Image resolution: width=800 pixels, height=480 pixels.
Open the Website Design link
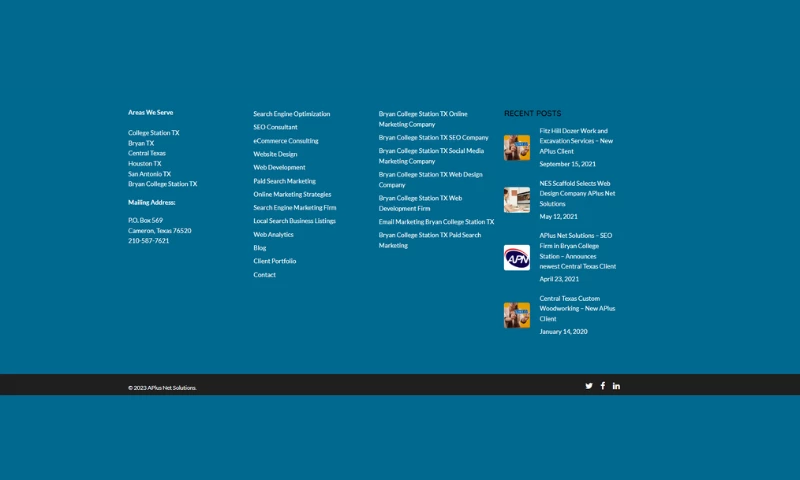[275, 154]
